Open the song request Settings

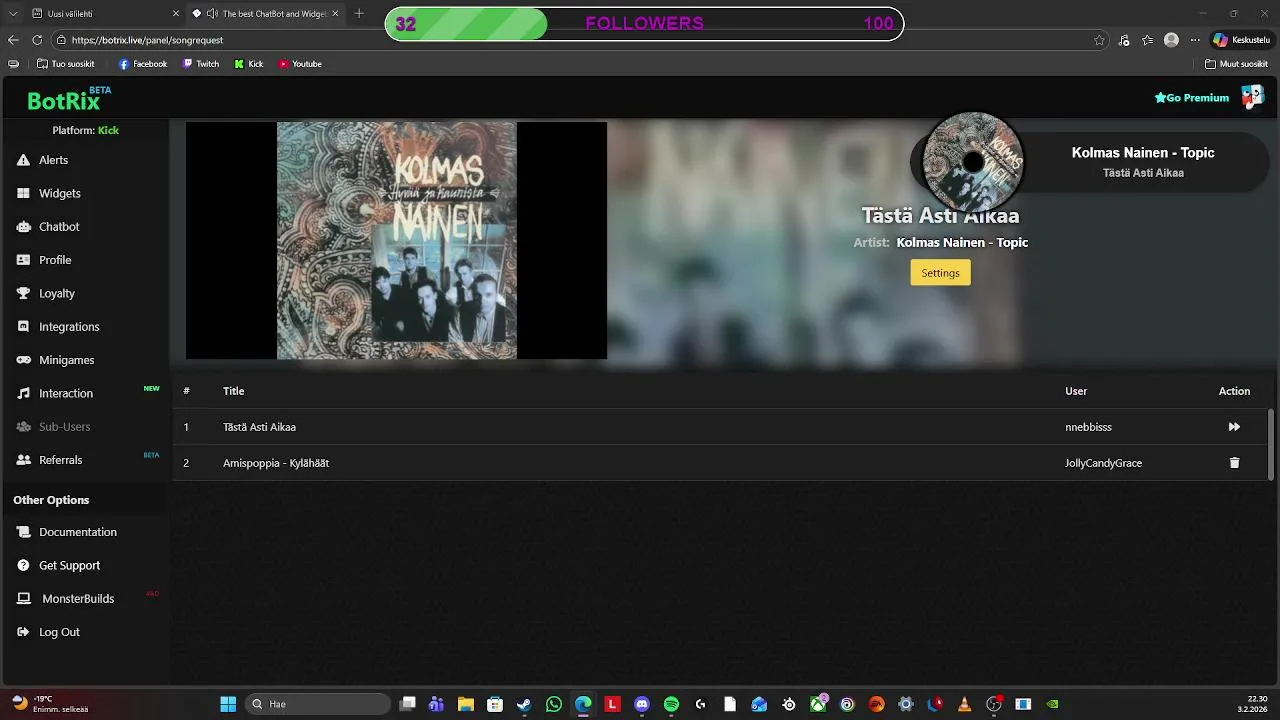pyautogui.click(x=940, y=273)
